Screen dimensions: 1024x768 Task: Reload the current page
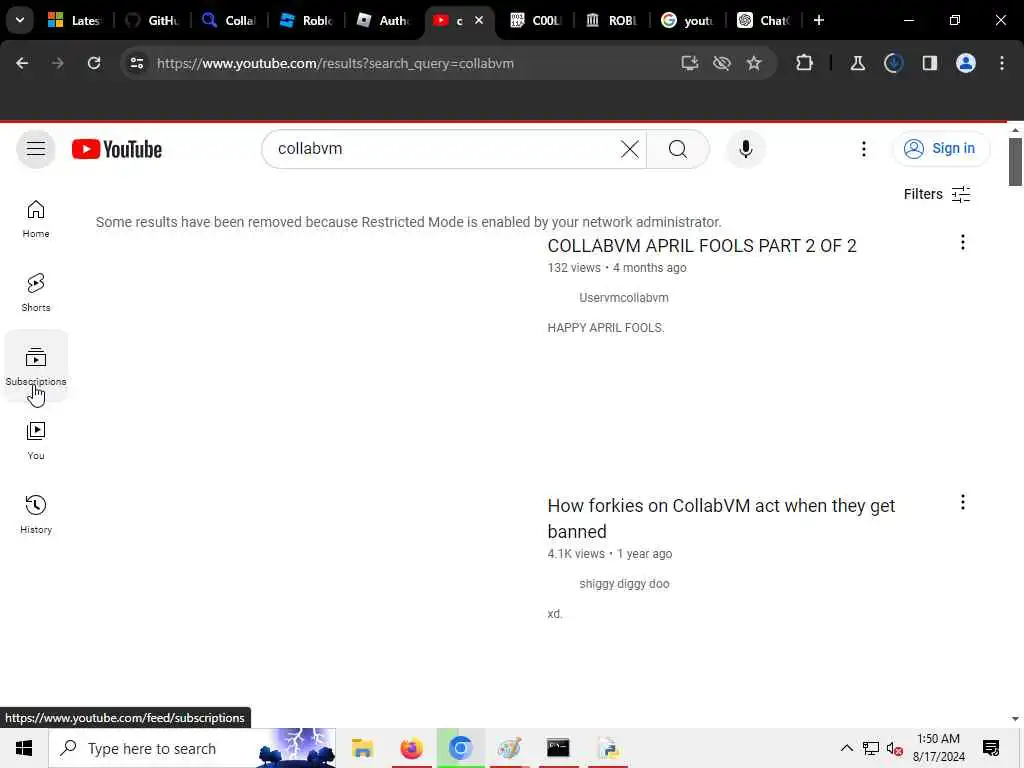pos(94,63)
